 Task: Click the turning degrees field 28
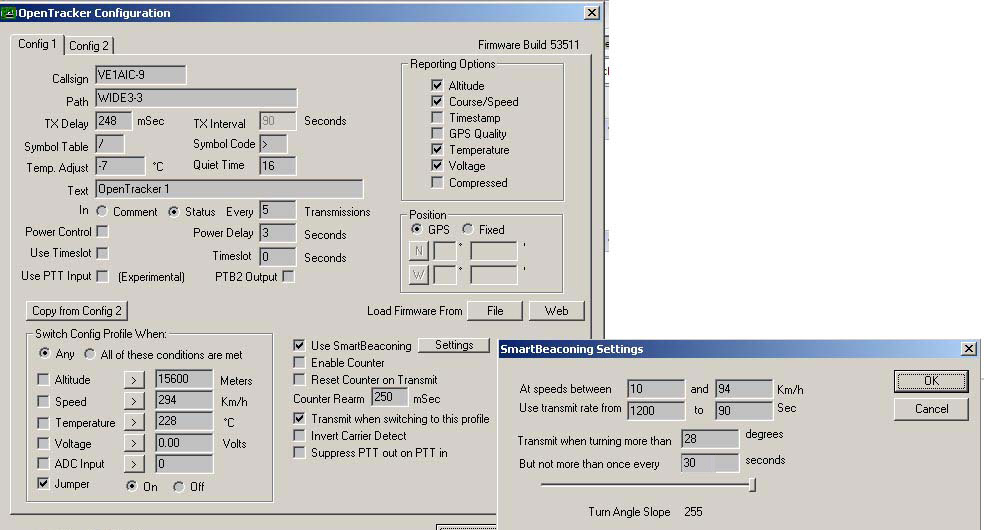click(710, 439)
